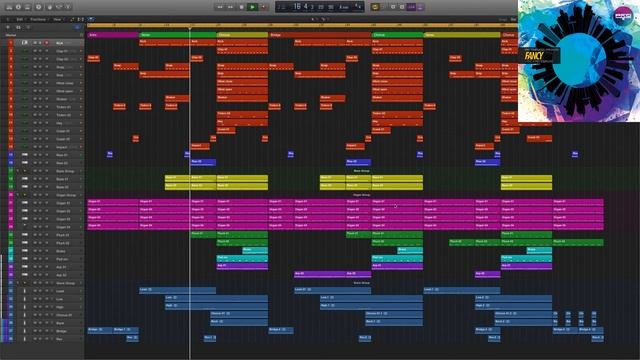Open the Inspector panel icon
640x360 pixels.
coord(18,7)
